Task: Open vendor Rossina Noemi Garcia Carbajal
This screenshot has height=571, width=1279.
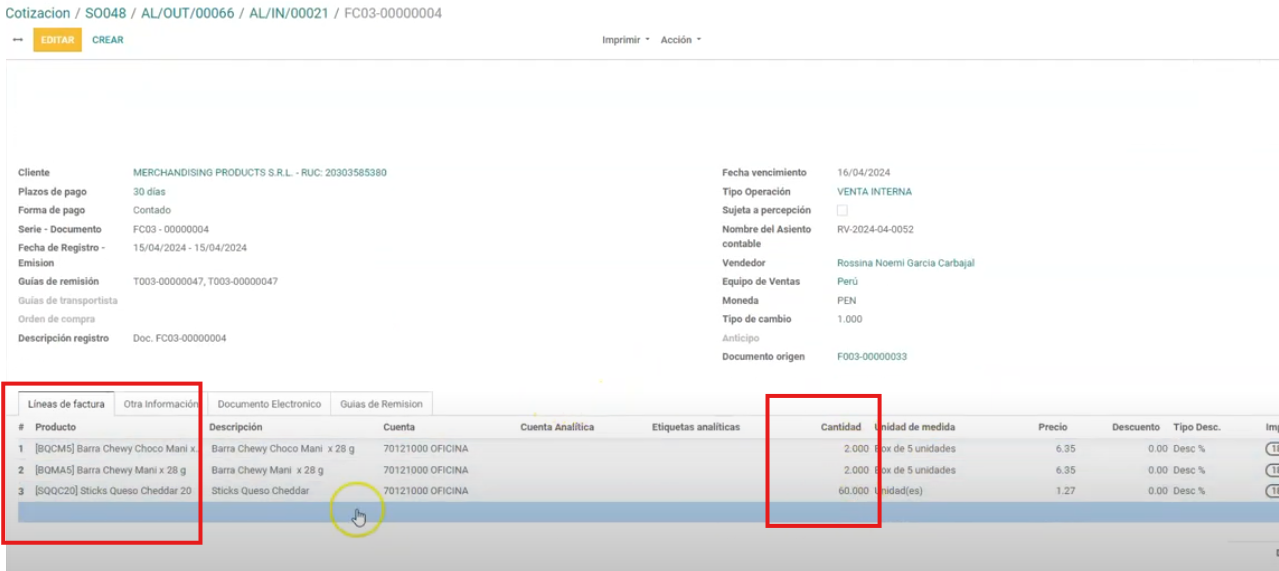Action: click(x=905, y=263)
